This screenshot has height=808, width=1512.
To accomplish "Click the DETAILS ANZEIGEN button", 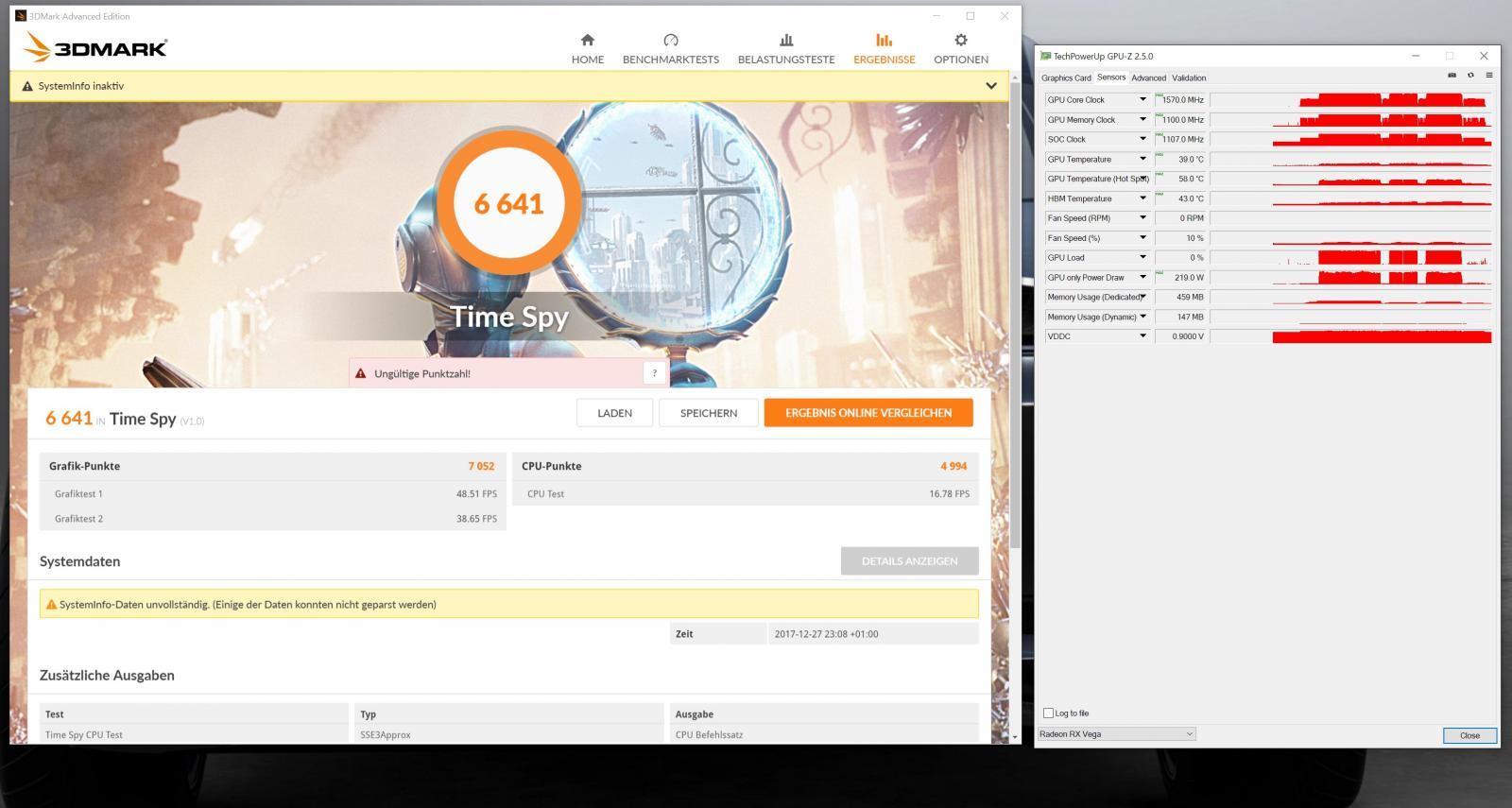I will point(909,561).
